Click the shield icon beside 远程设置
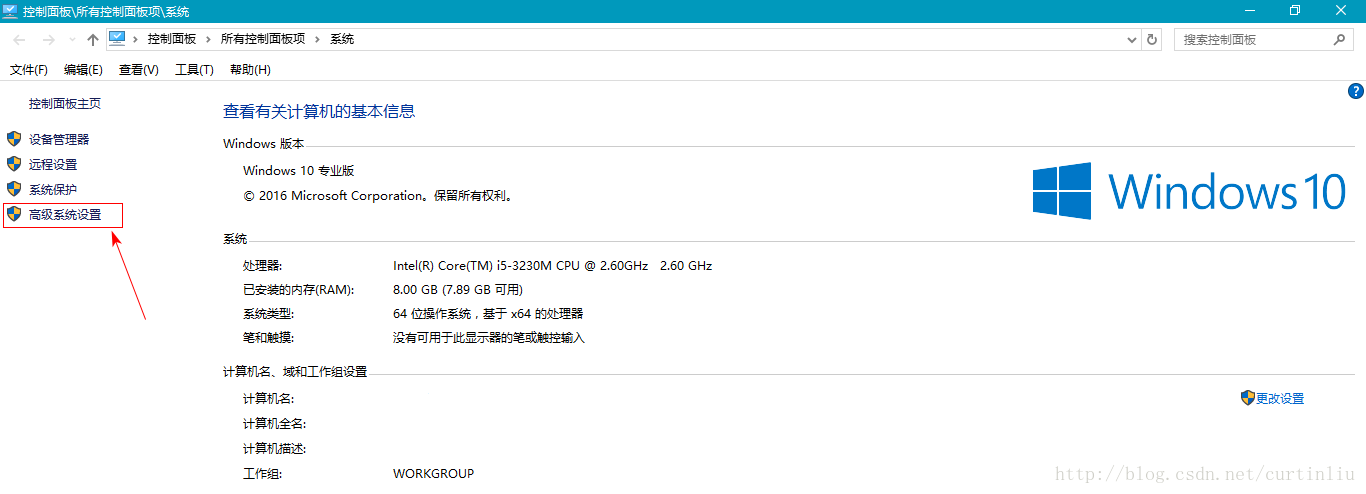Screen dimensions: 1366x494 pos(14,163)
